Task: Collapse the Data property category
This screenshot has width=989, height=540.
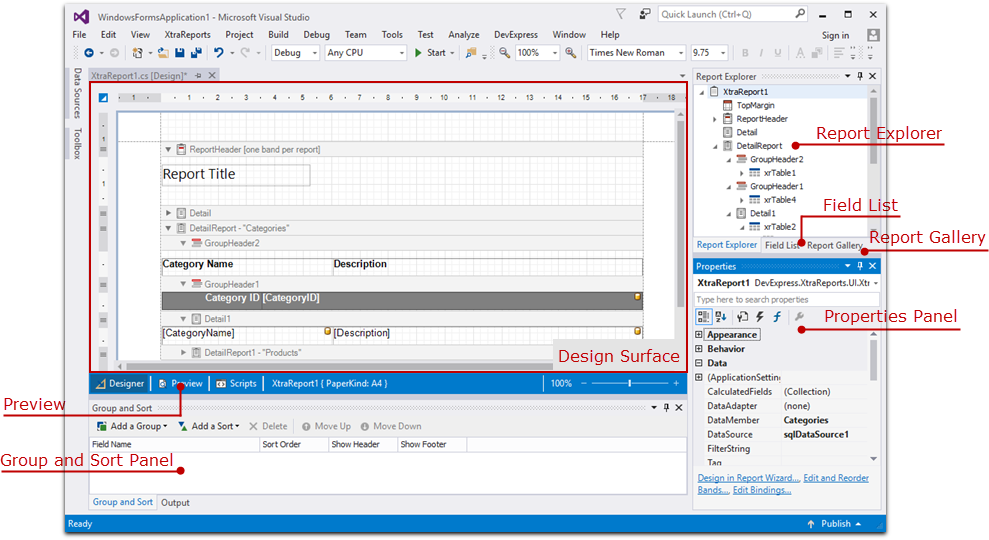Action: point(699,363)
